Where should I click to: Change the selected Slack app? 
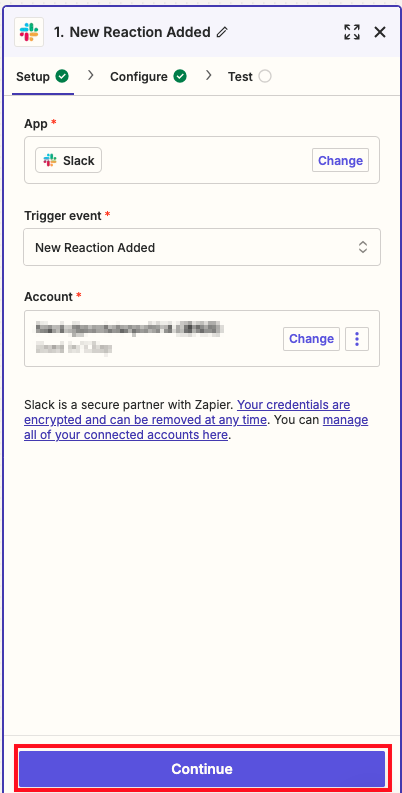[340, 160]
